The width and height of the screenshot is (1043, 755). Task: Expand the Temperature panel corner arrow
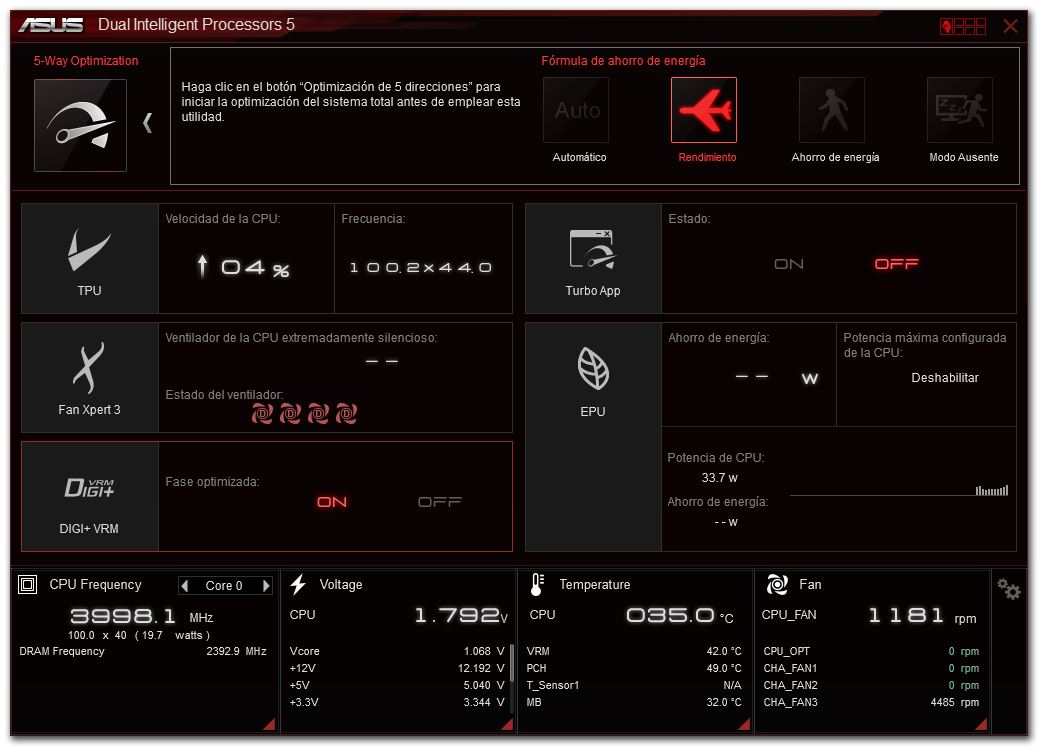pos(744,724)
